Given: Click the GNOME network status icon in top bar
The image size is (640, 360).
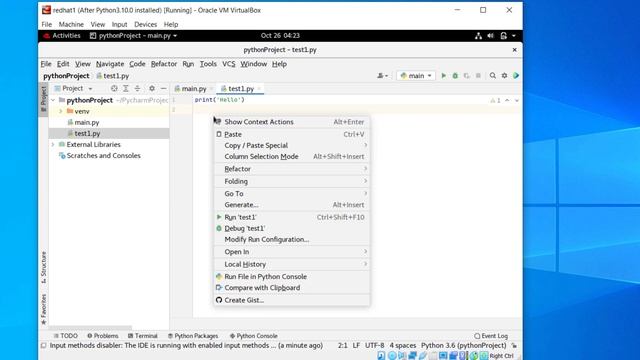Looking at the screenshot, I should coord(478,36).
